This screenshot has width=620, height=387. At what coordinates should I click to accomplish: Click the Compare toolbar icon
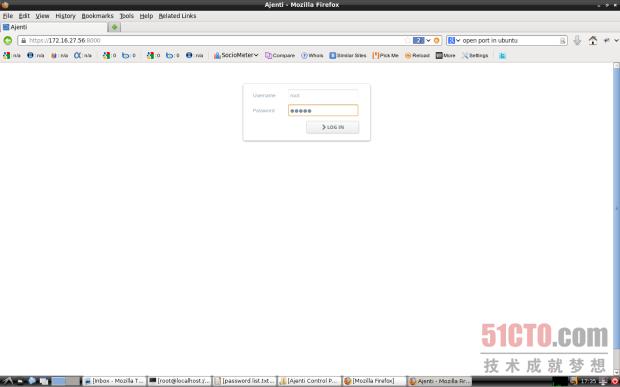(x=280, y=56)
